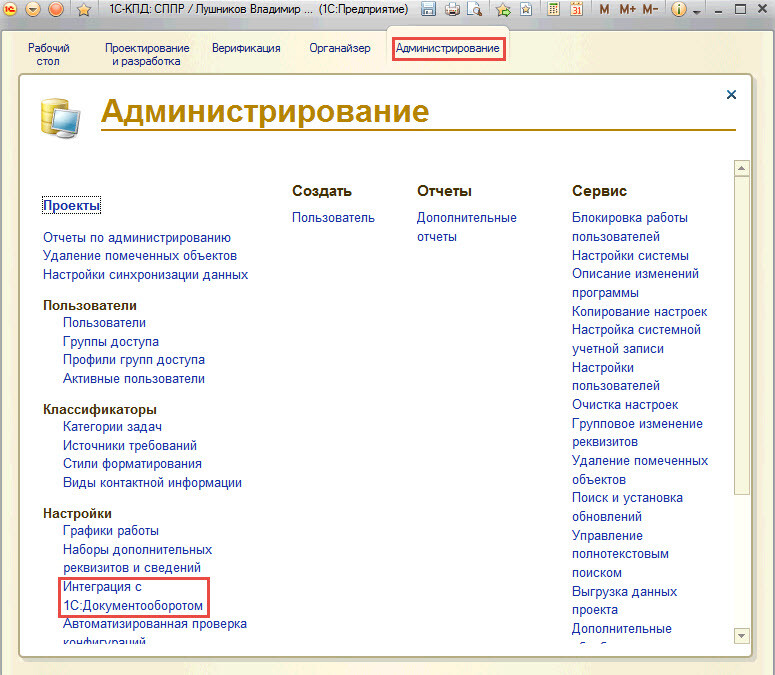Click the Favorites star icon near the title
The height and width of the screenshot is (675, 775).
tap(84, 10)
